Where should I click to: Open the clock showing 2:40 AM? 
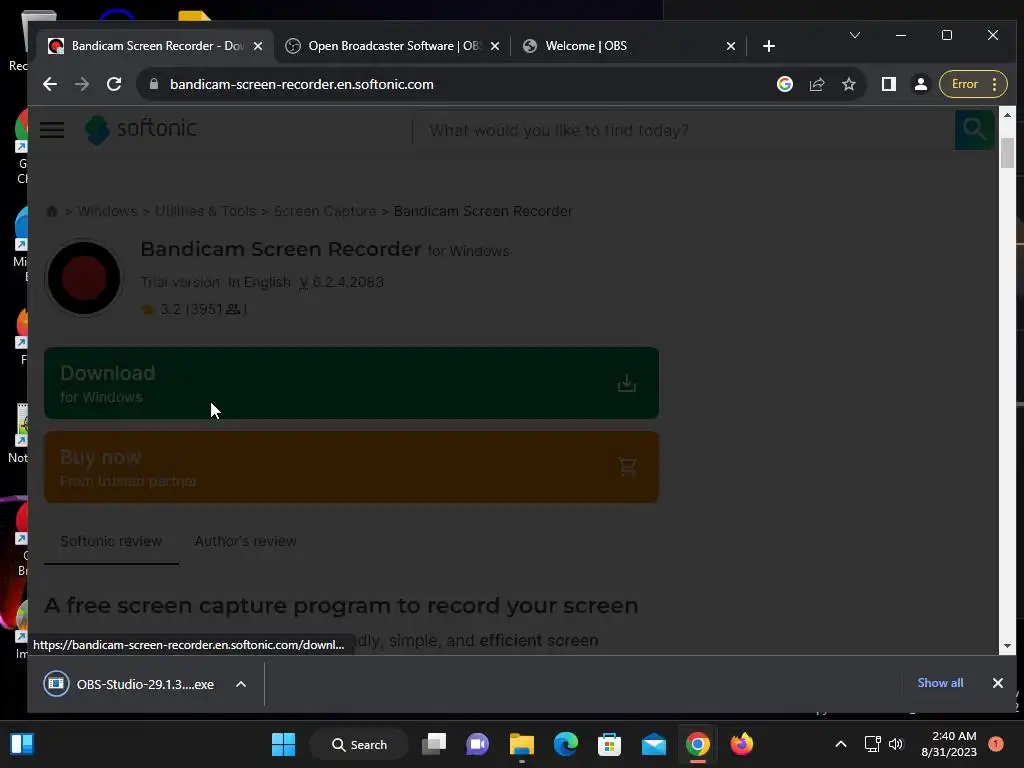pos(949,744)
